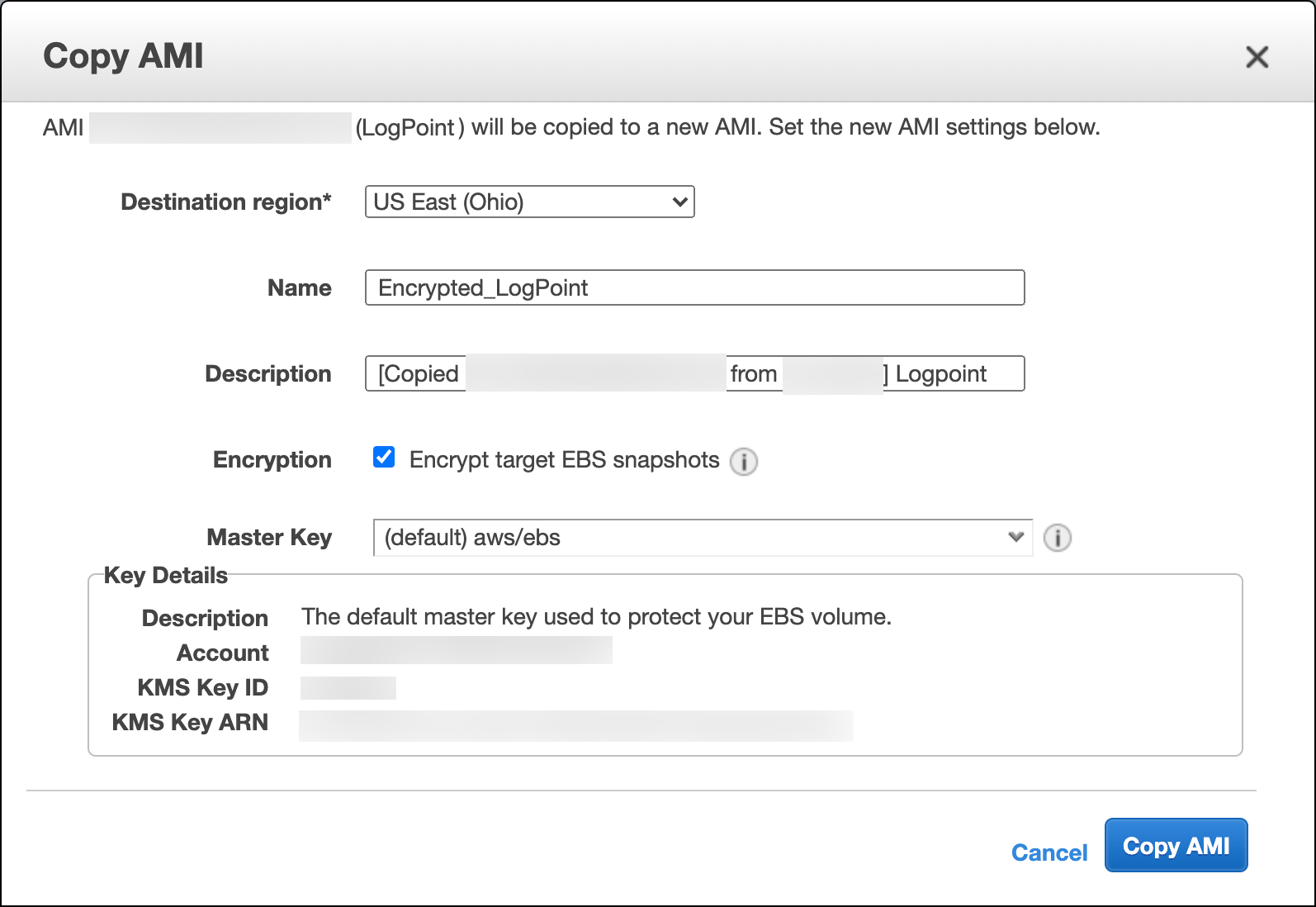The image size is (1316, 907).
Task: Click the Cancel link
Action: coord(1049,852)
